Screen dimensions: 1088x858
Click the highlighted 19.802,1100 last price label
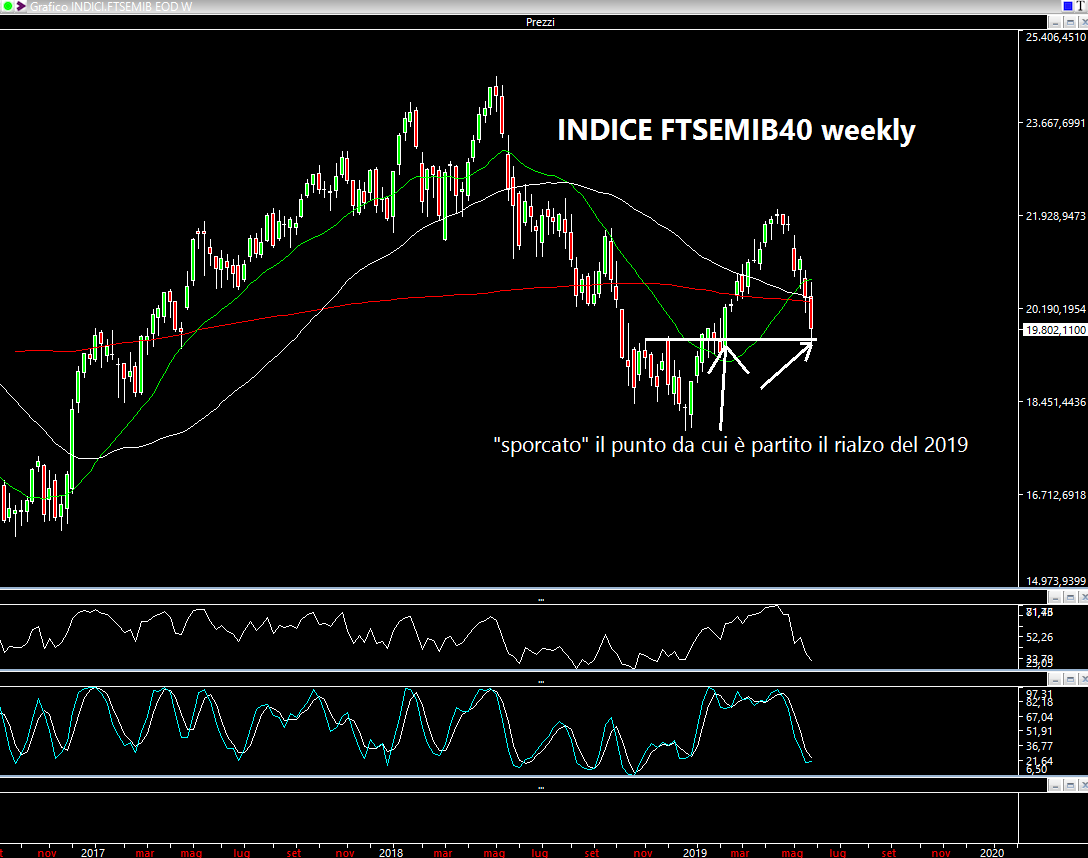[x=1055, y=330]
